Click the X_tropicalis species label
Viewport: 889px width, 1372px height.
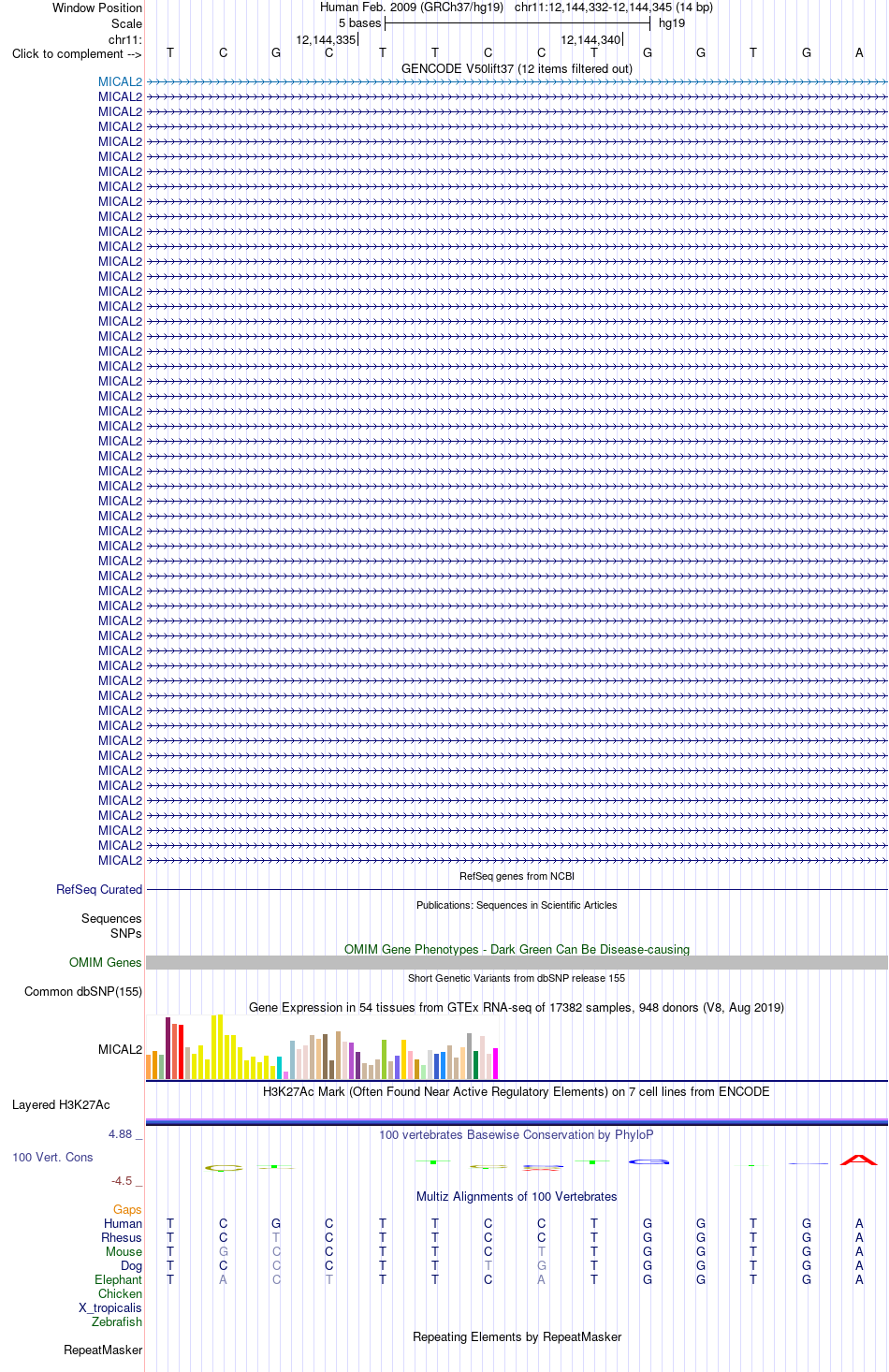click(x=110, y=1307)
